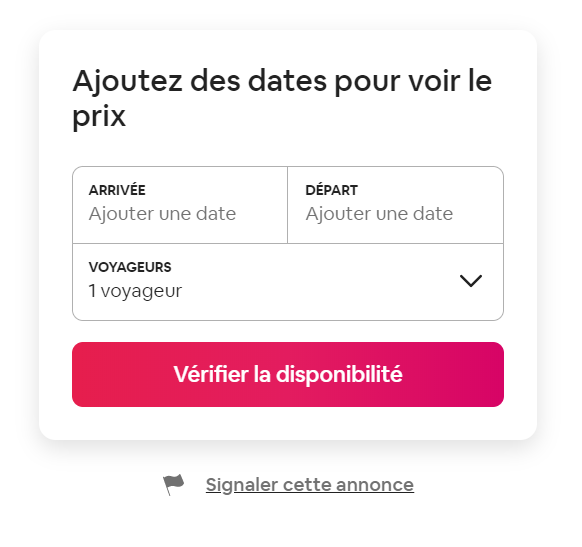
Task: Set check-out date via Départ box
Action: (396, 205)
